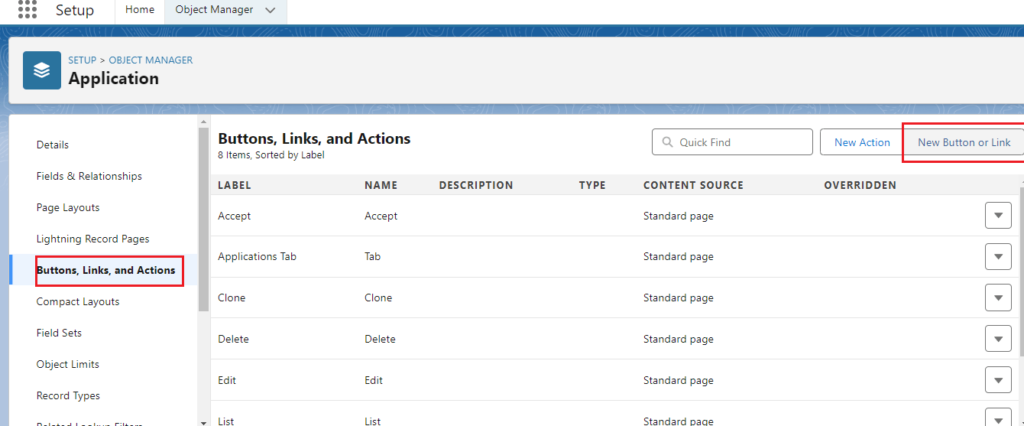Open the Clone row dropdown arrow
The image size is (1024, 426).
click(997, 298)
